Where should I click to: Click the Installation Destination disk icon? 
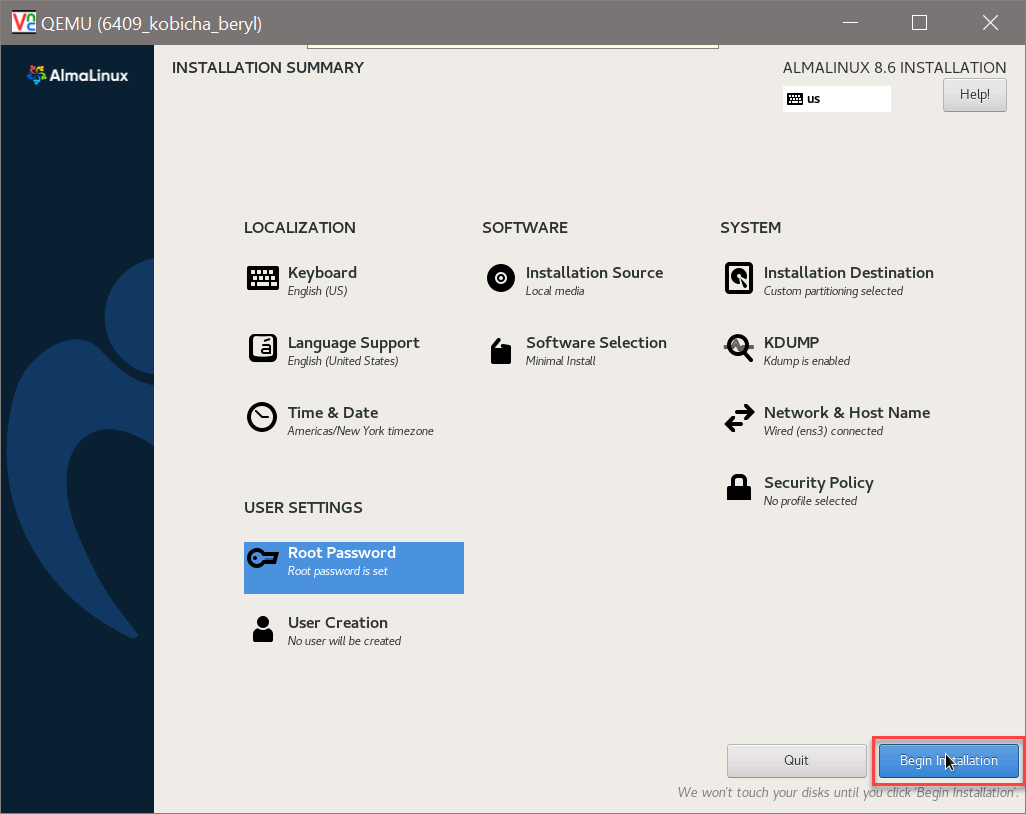pos(739,278)
